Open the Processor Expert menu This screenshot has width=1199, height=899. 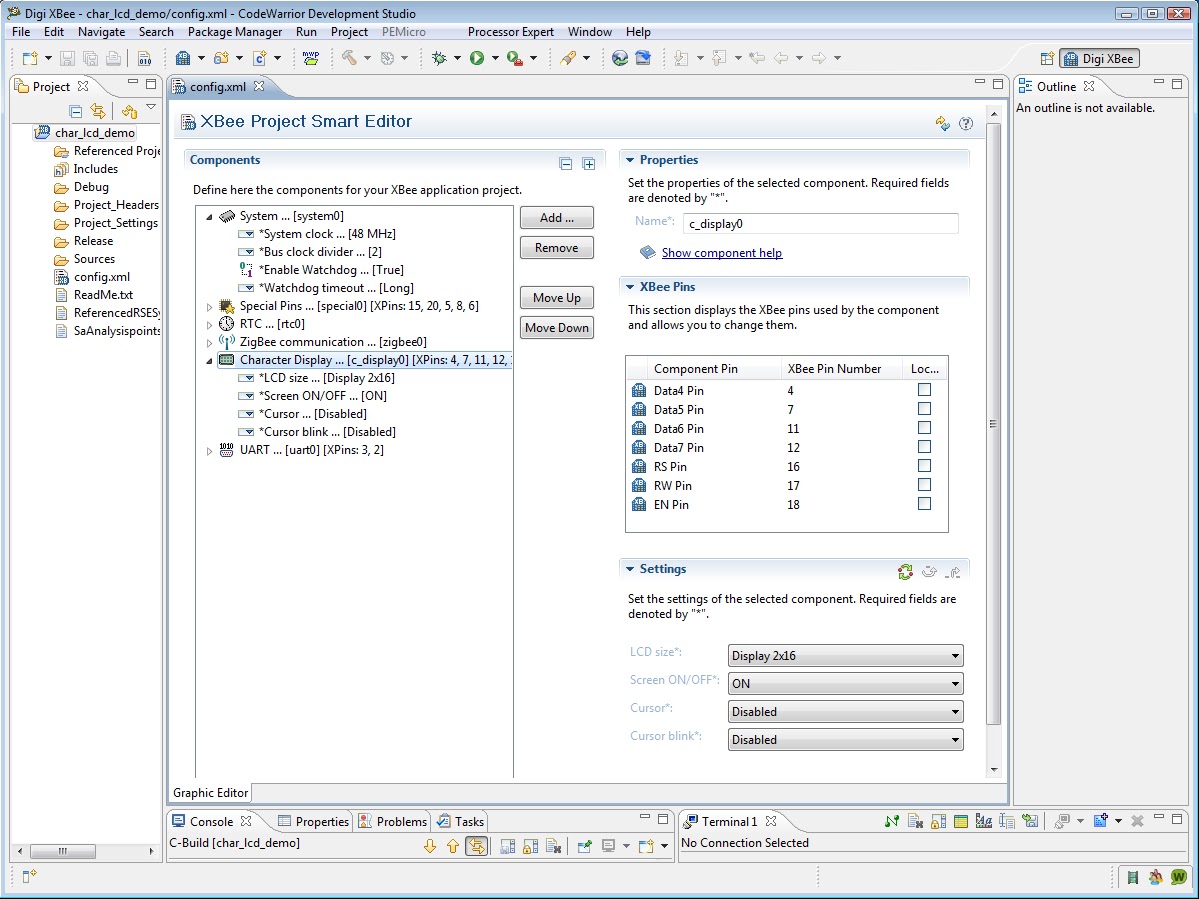510,32
